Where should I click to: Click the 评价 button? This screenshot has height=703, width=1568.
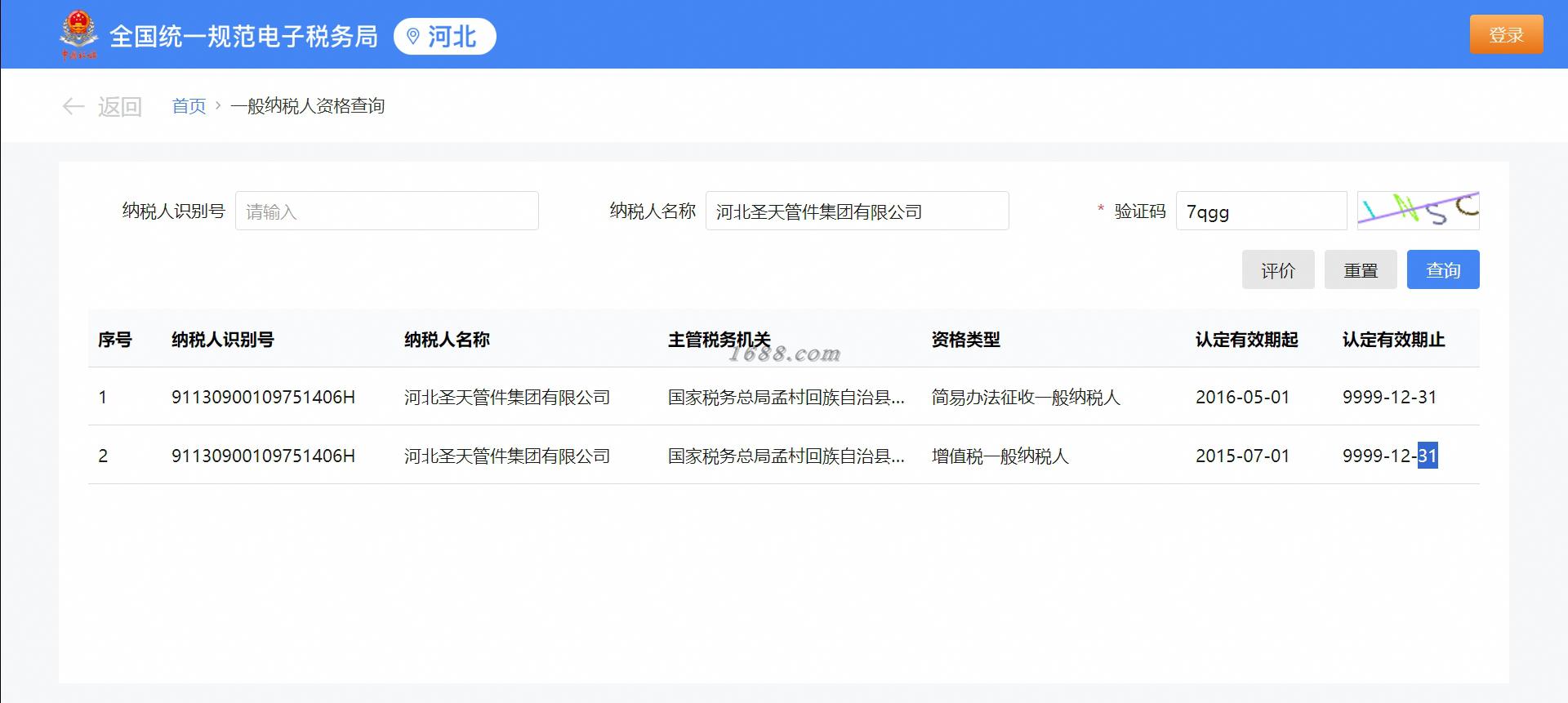pyautogui.click(x=1278, y=269)
